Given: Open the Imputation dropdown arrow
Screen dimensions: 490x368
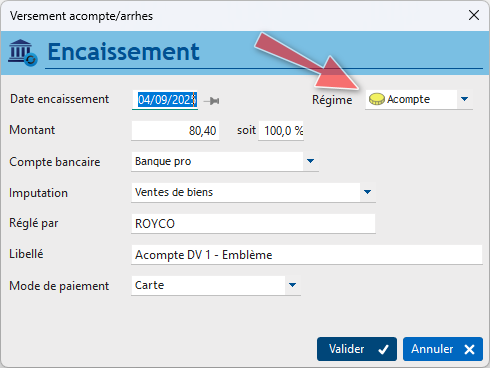Looking at the screenshot, I should [367, 192].
